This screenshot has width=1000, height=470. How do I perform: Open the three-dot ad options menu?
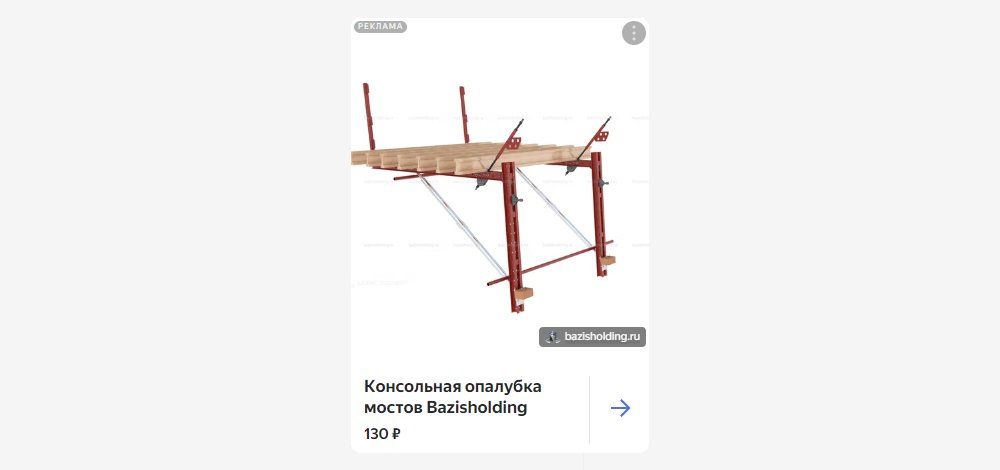click(x=633, y=33)
